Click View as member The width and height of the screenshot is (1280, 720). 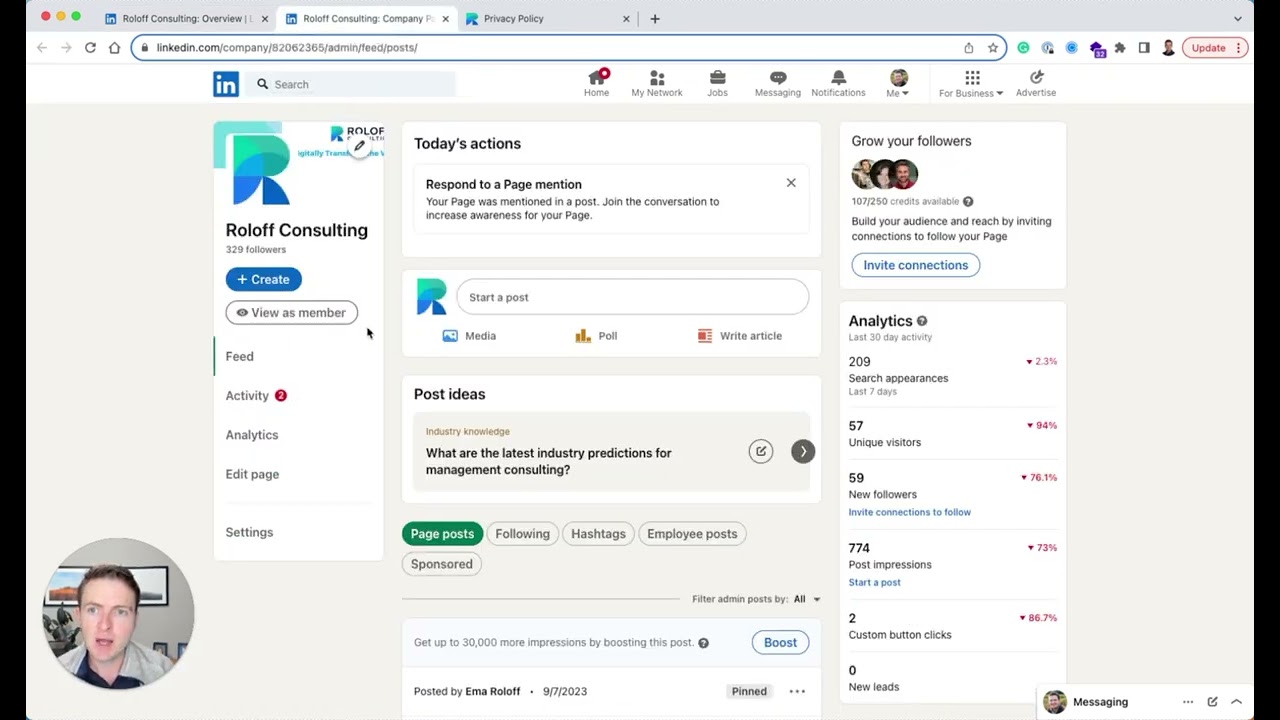tap(291, 313)
